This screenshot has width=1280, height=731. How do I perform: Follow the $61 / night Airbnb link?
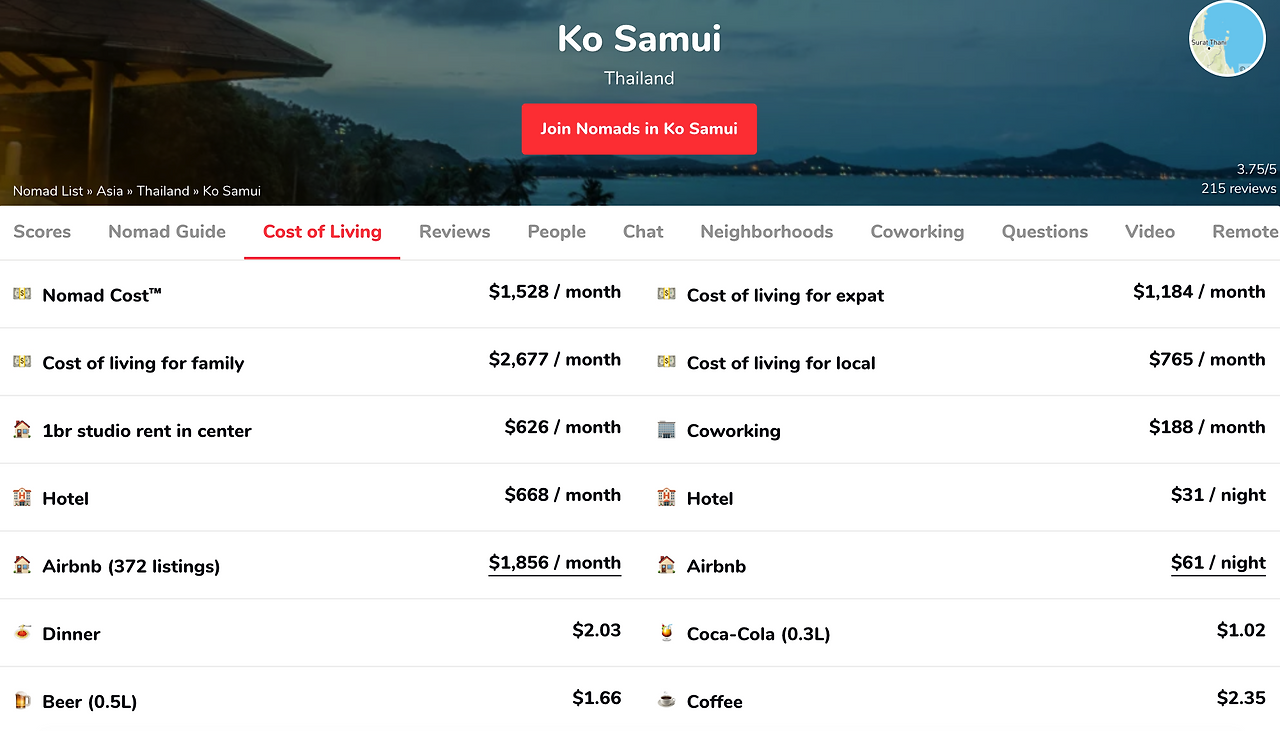click(1218, 563)
